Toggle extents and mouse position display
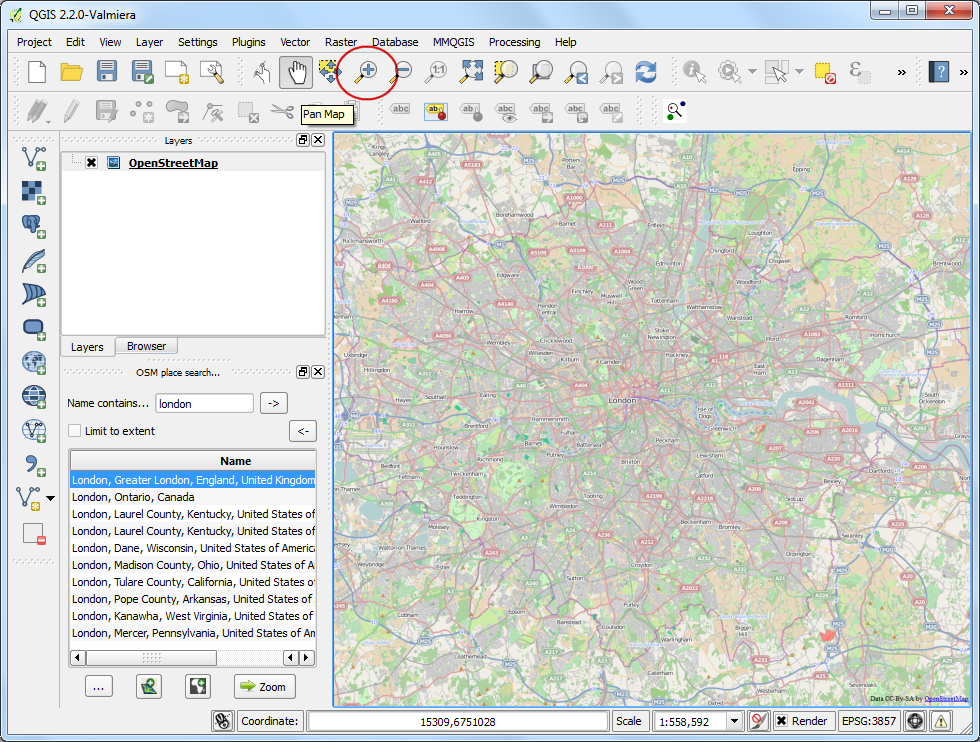The width and height of the screenshot is (980, 742). pos(222,721)
